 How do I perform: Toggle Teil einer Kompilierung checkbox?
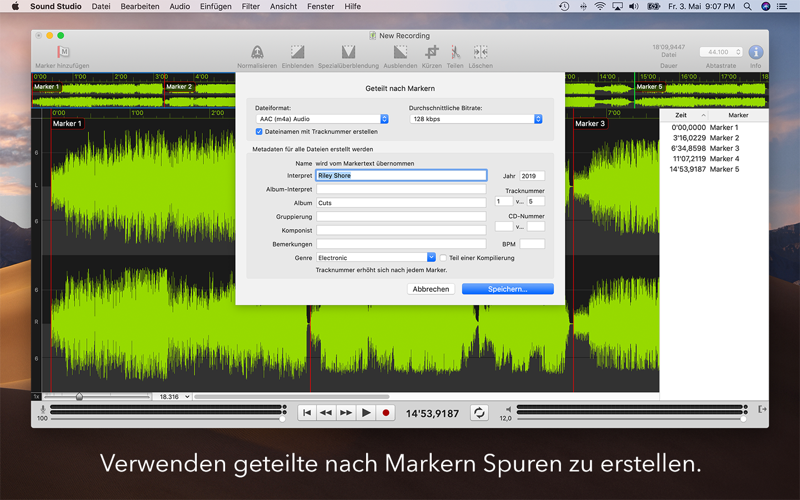[443, 258]
